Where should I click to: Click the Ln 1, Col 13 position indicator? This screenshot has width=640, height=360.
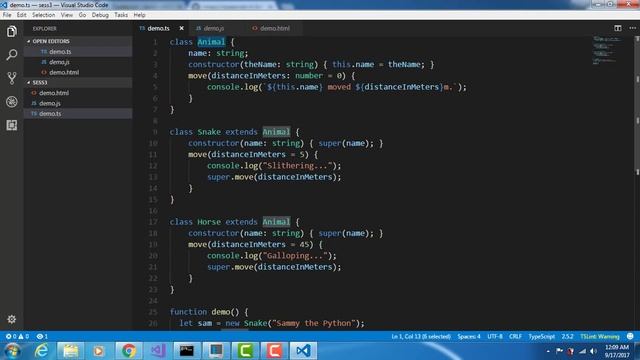pyautogui.click(x=421, y=336)
